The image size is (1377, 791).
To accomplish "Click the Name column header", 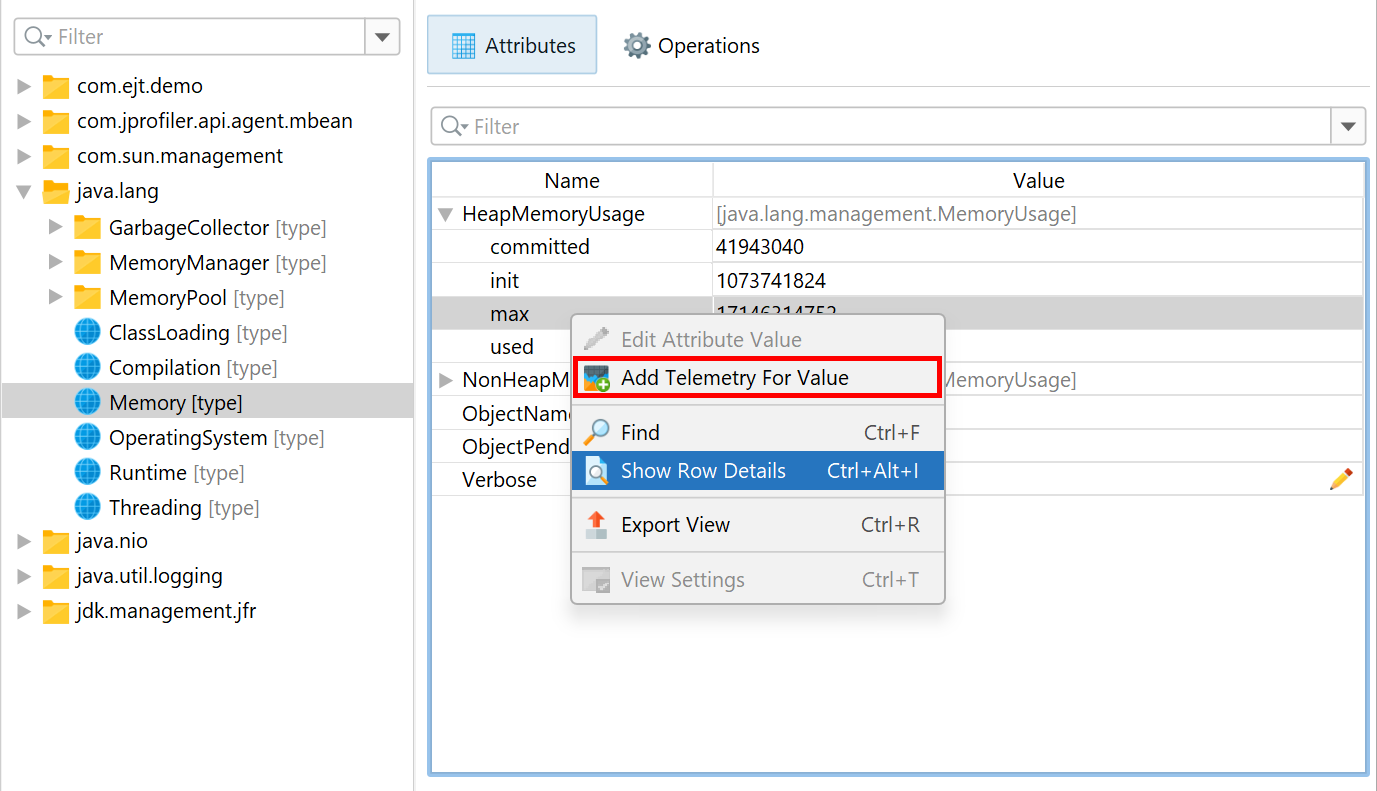I will click(x=572, y=181).
